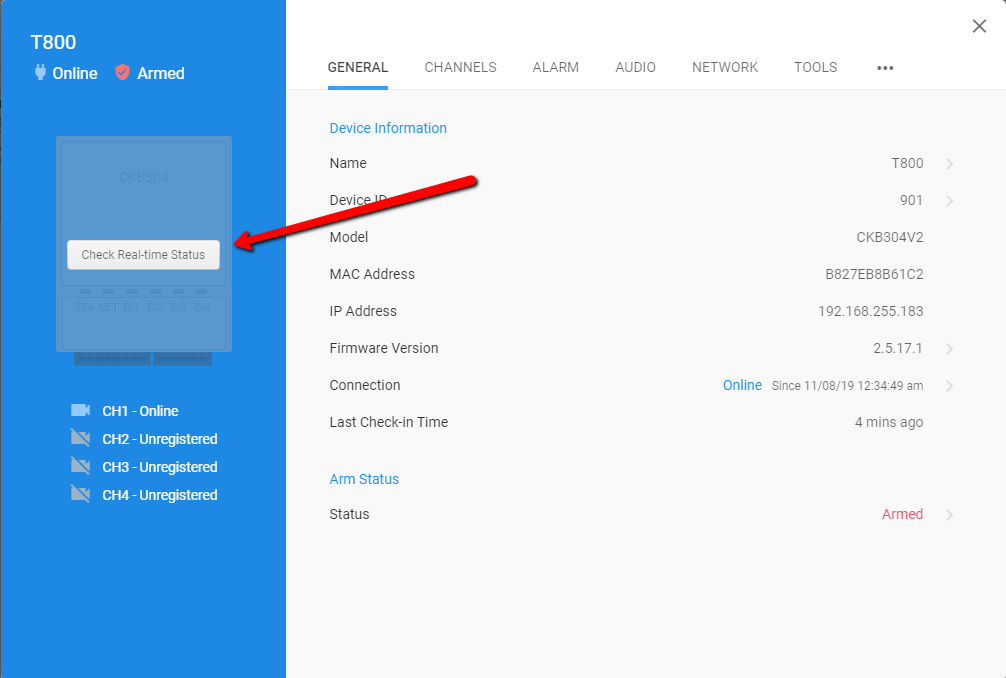
Task: Switch to the CHANNELS tab
Action: 460,67
